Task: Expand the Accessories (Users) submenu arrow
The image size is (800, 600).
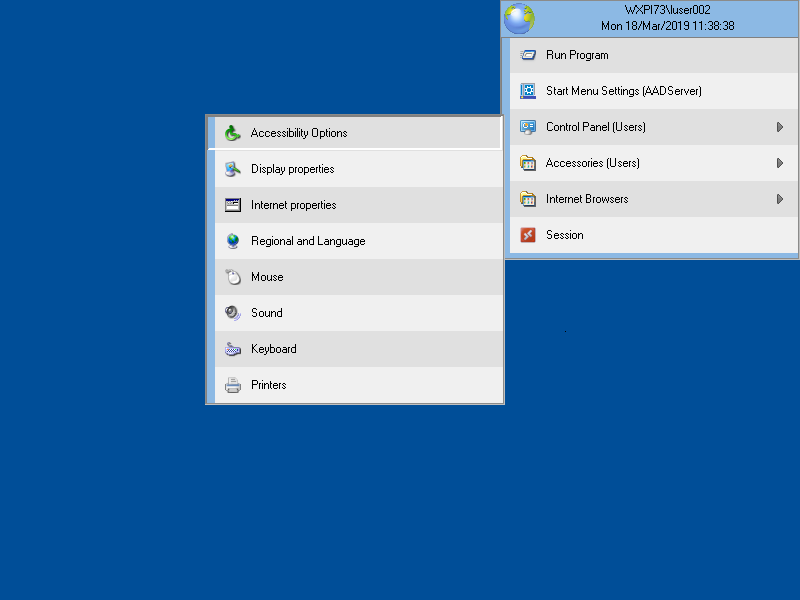Action: (x=779, y=163)
